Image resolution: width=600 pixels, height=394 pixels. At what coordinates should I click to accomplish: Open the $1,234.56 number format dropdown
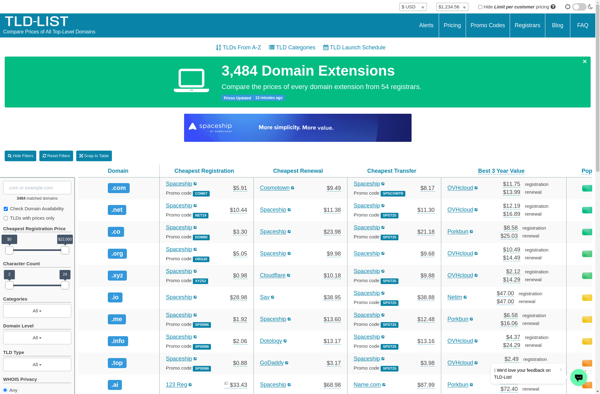452,7
